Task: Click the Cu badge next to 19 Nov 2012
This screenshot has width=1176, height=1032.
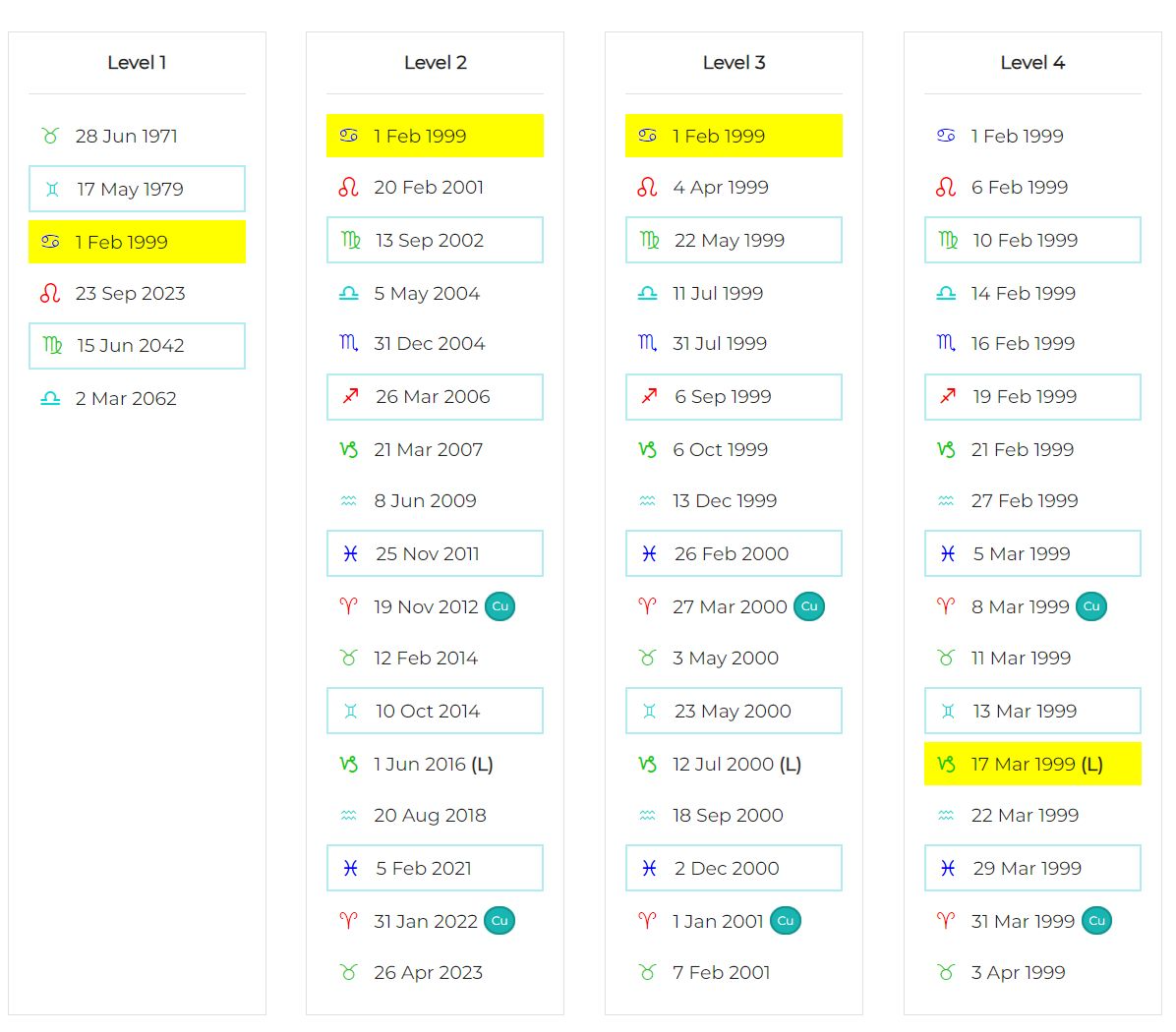Action: (x=500, y=606)
